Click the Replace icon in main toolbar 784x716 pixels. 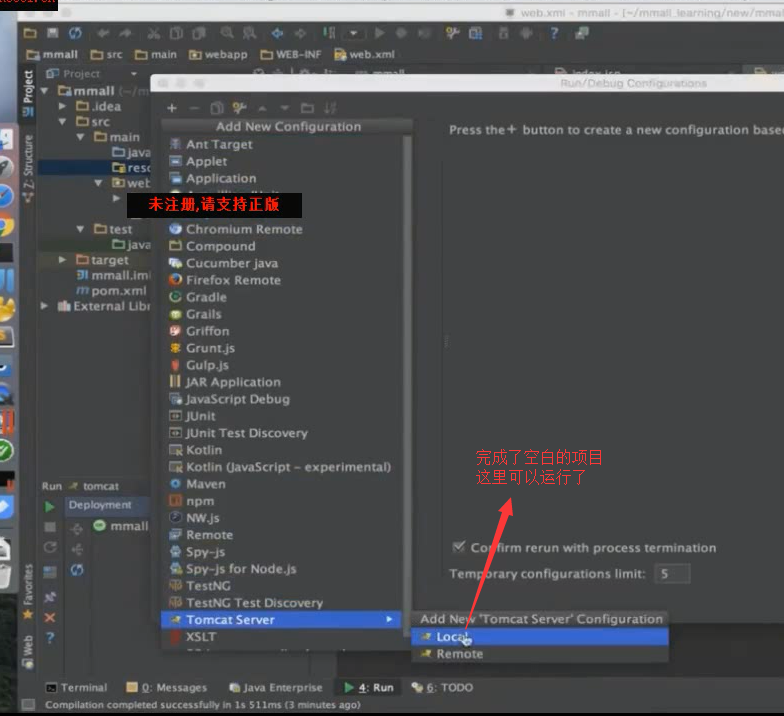249,33
